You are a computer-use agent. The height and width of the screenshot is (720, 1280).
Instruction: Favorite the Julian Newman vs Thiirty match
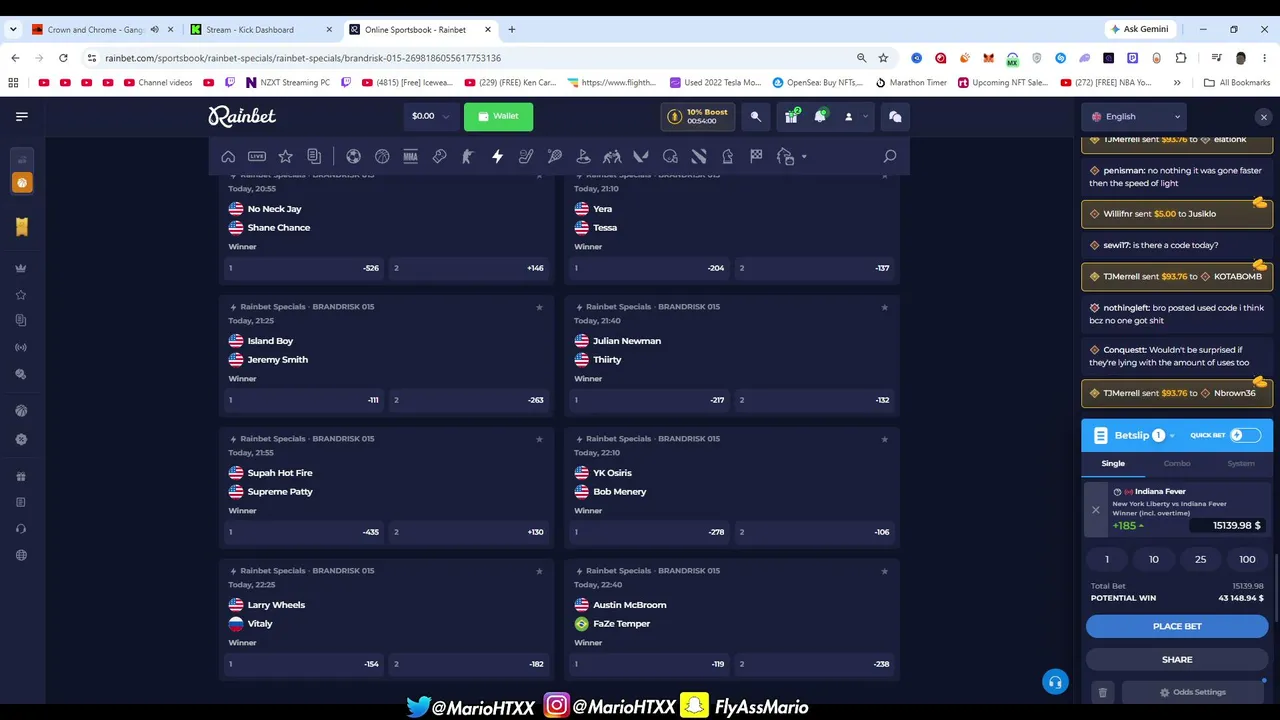click(x=884, y=307)
